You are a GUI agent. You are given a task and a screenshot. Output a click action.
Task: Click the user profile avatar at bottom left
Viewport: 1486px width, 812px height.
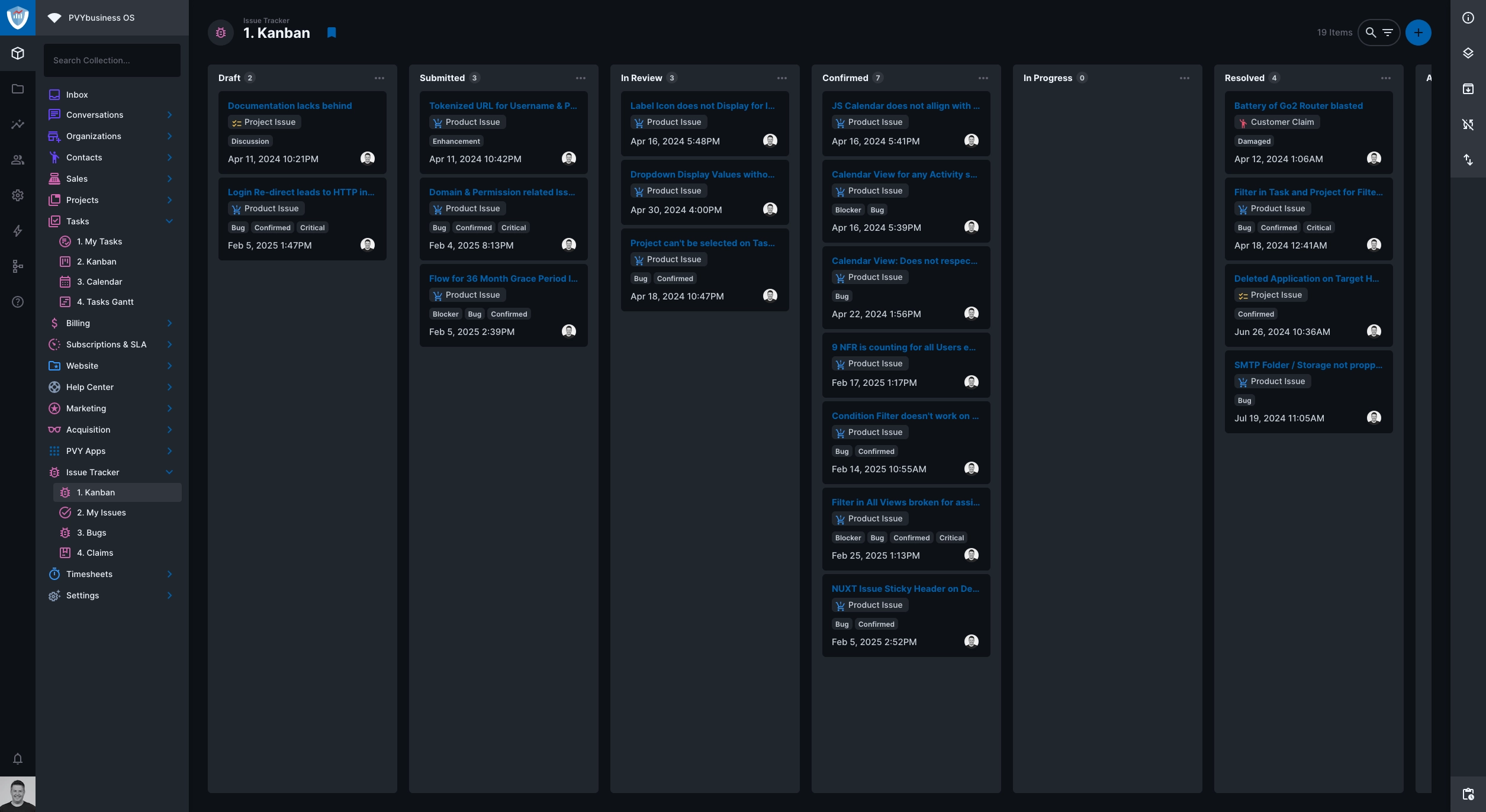[18, 794]
